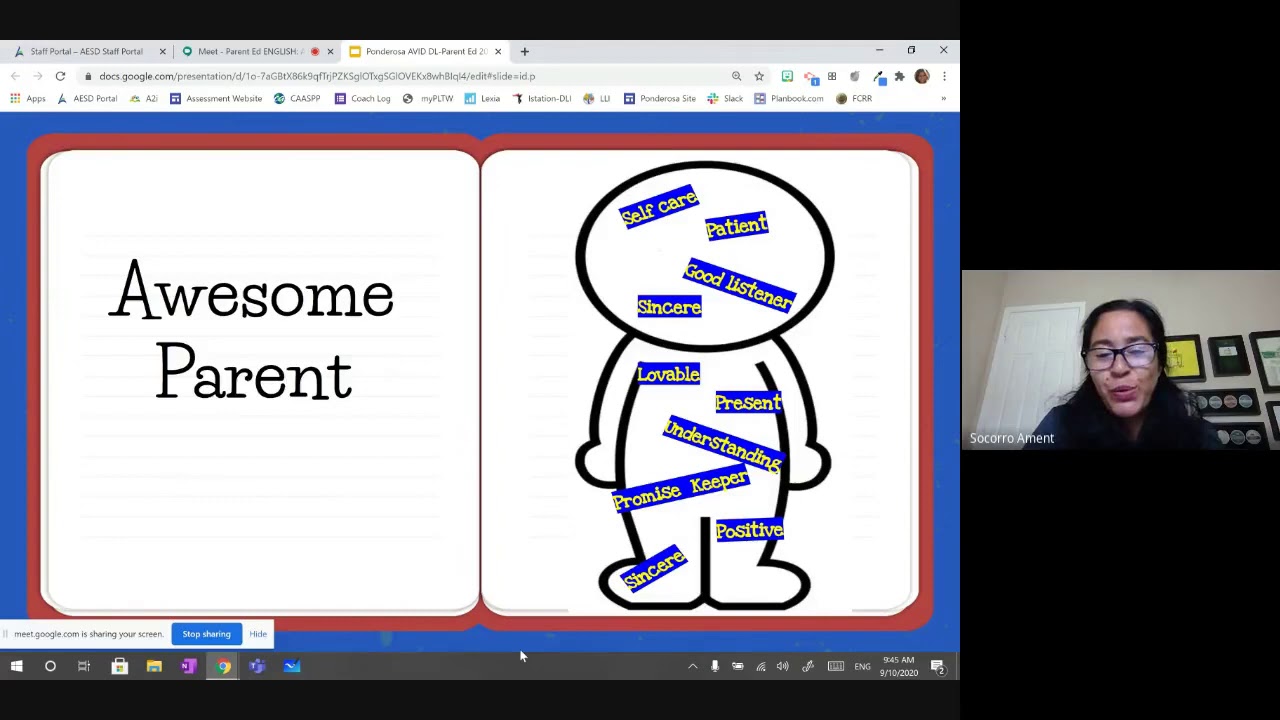Go forward to the next page
Viewport: 1280px width, 720px height.
pos(37,76)
